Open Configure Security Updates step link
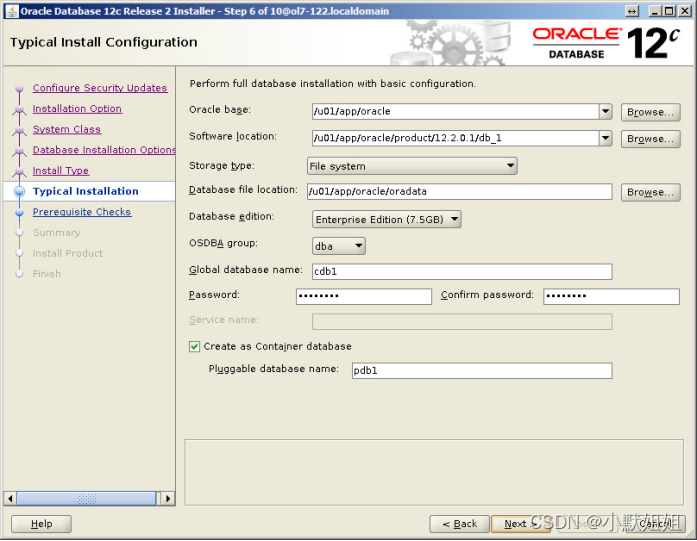The height and width of the screenshot is (541, 697). point(100,88)
